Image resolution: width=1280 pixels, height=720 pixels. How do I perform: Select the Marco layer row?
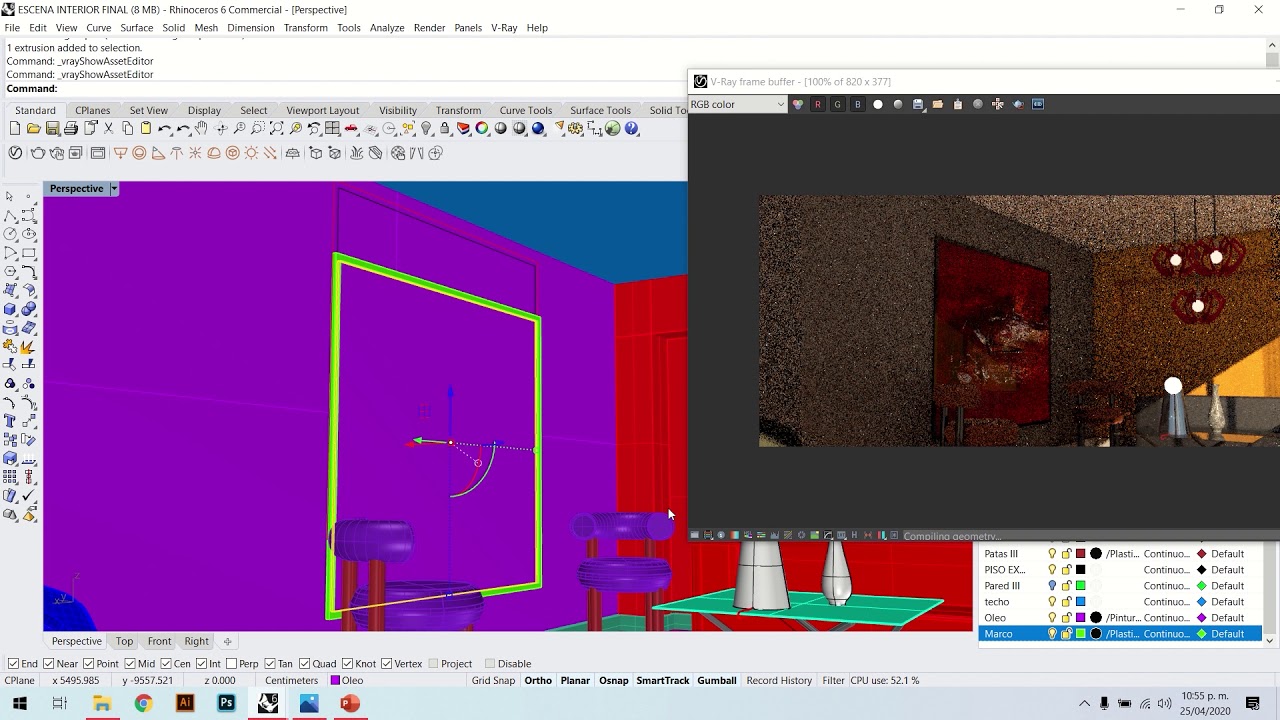coord(1121,634)
